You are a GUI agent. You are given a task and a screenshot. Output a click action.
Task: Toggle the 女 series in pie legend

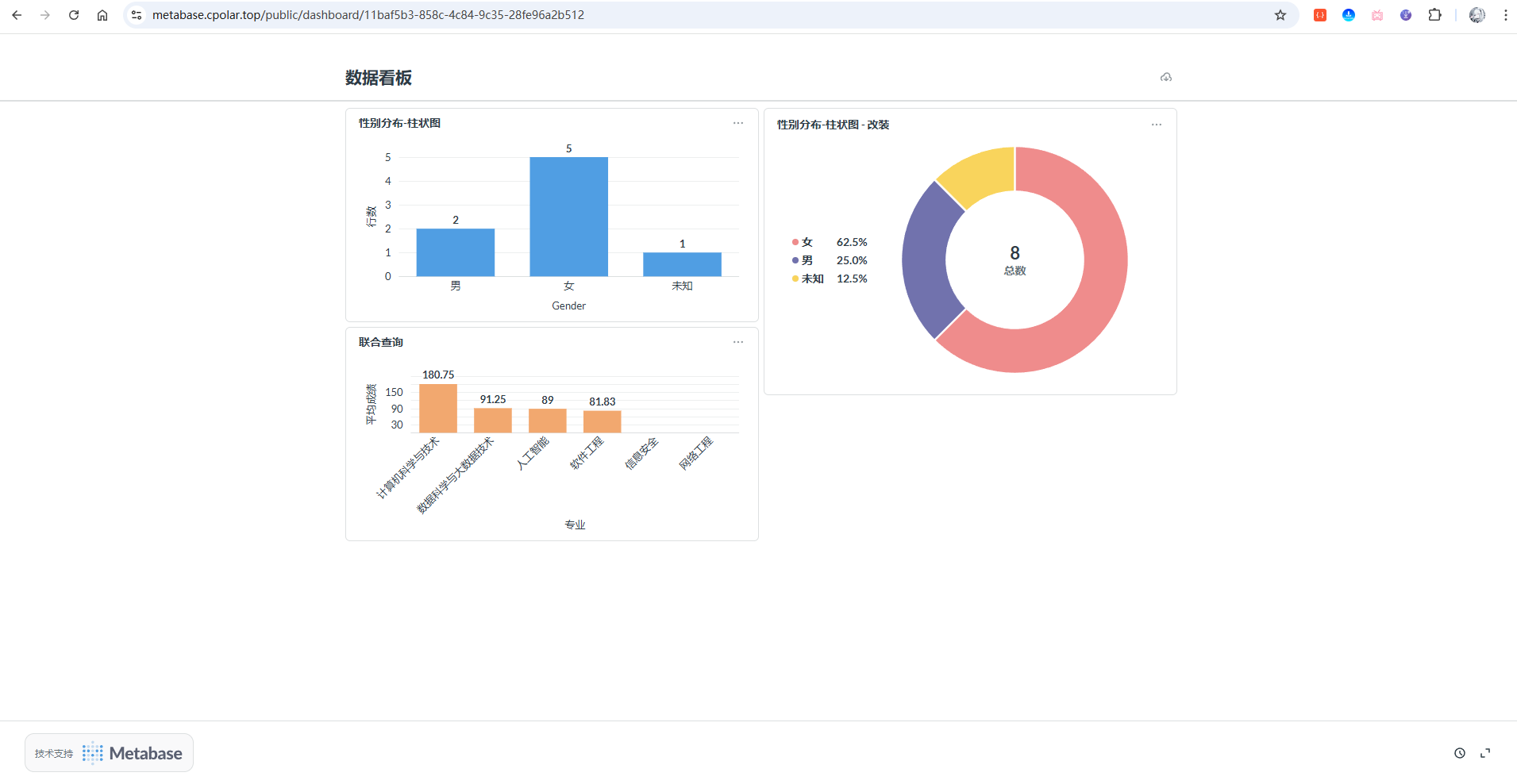pyautogui.click(x=807, y=242)
